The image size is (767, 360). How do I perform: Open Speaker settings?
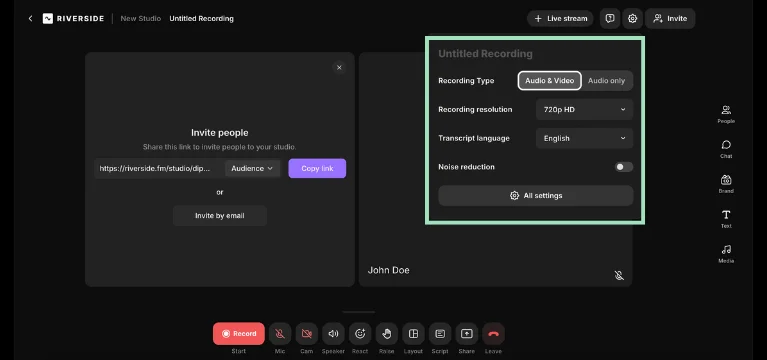coord(333,334)
